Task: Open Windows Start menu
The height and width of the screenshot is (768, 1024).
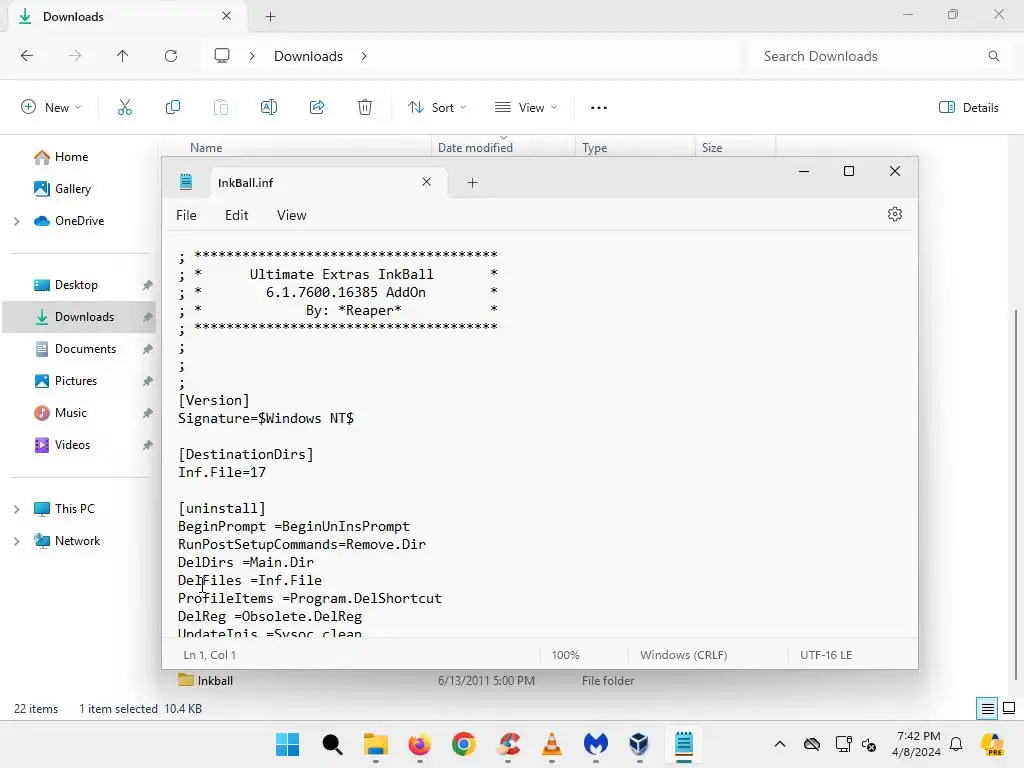Action: click(x=287, y=744)
